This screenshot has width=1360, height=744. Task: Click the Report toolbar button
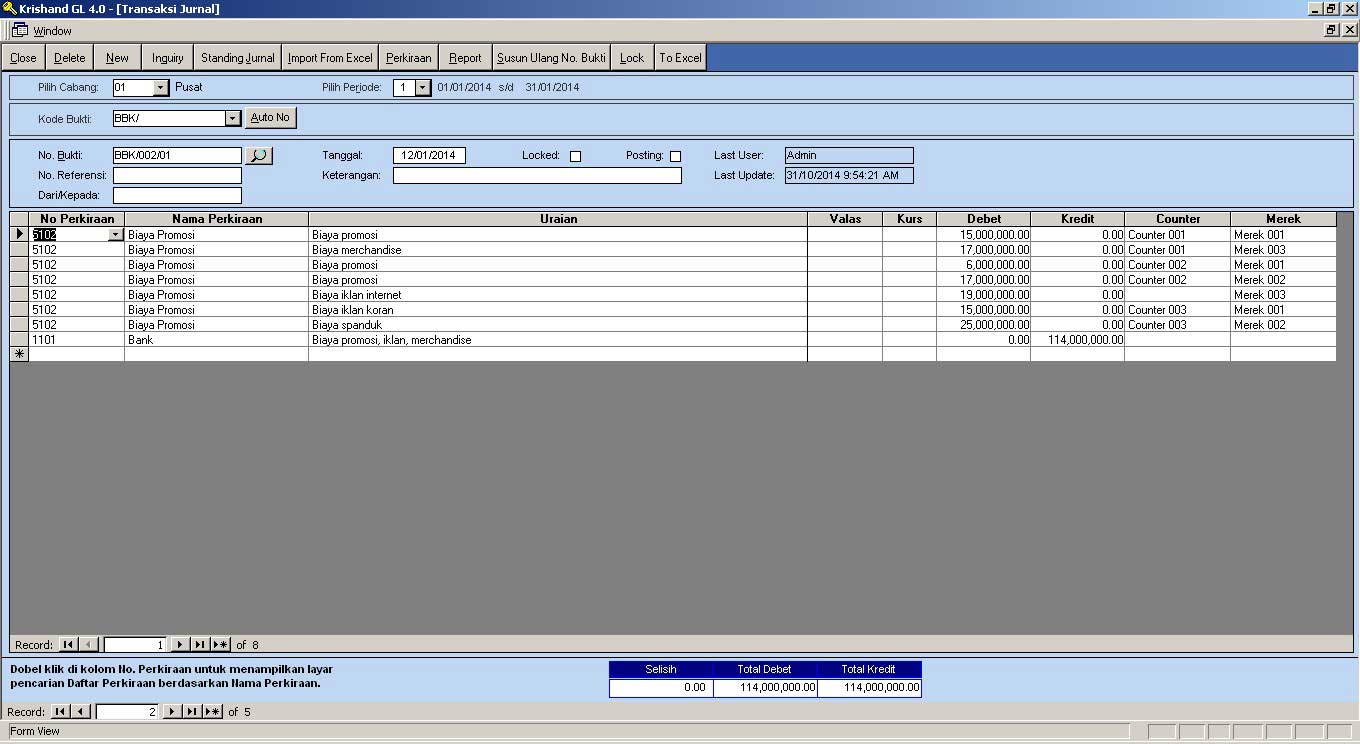tap(465, 58)
